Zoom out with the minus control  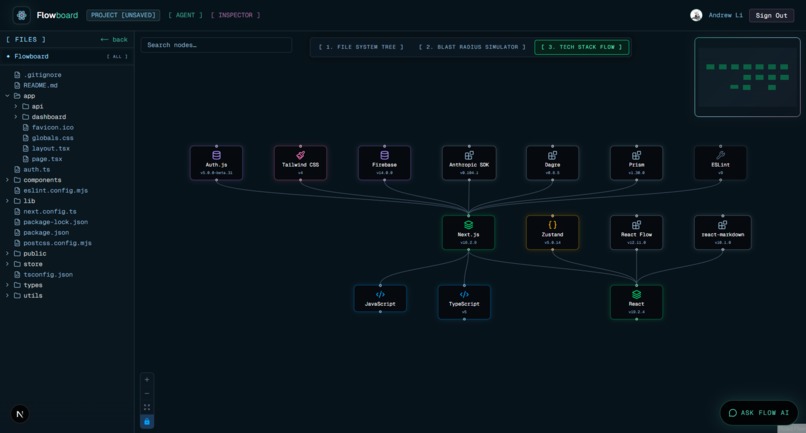[147, 393]
